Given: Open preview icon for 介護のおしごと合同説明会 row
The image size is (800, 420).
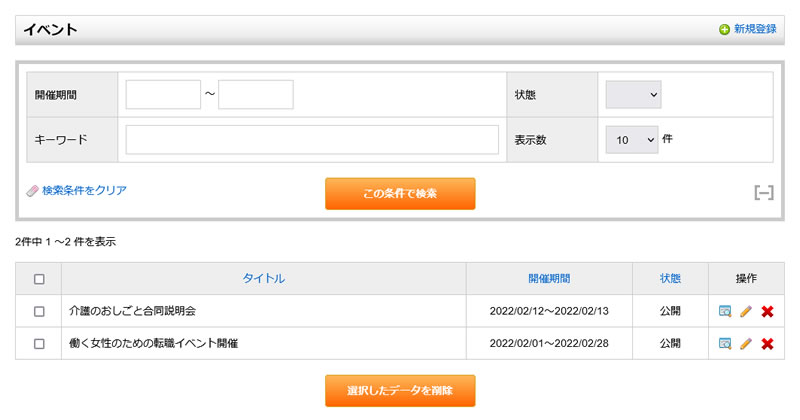Looking at the screenshot, I should (x=725, y=311).
